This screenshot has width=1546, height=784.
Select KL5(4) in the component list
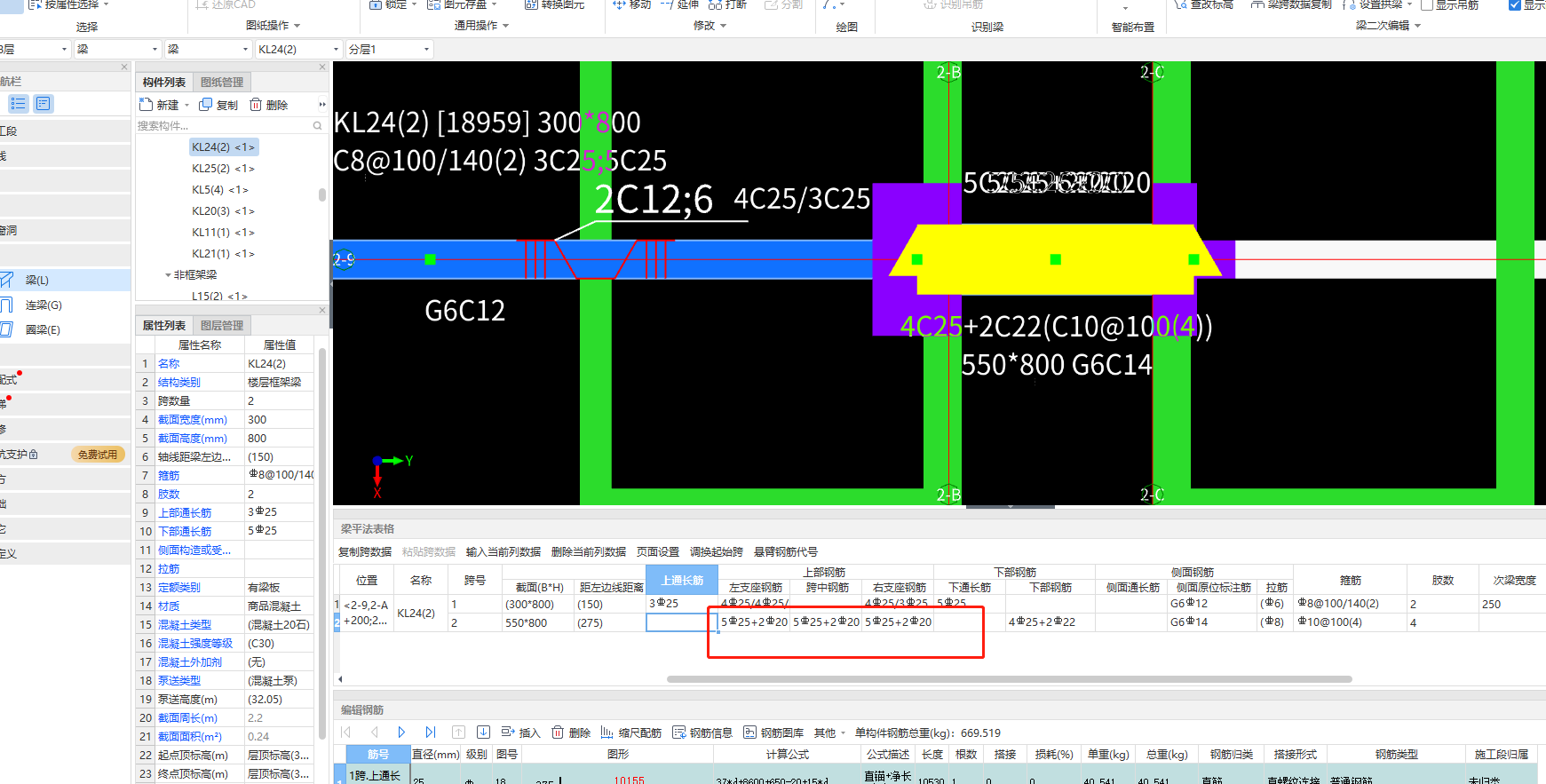[220, 190]
